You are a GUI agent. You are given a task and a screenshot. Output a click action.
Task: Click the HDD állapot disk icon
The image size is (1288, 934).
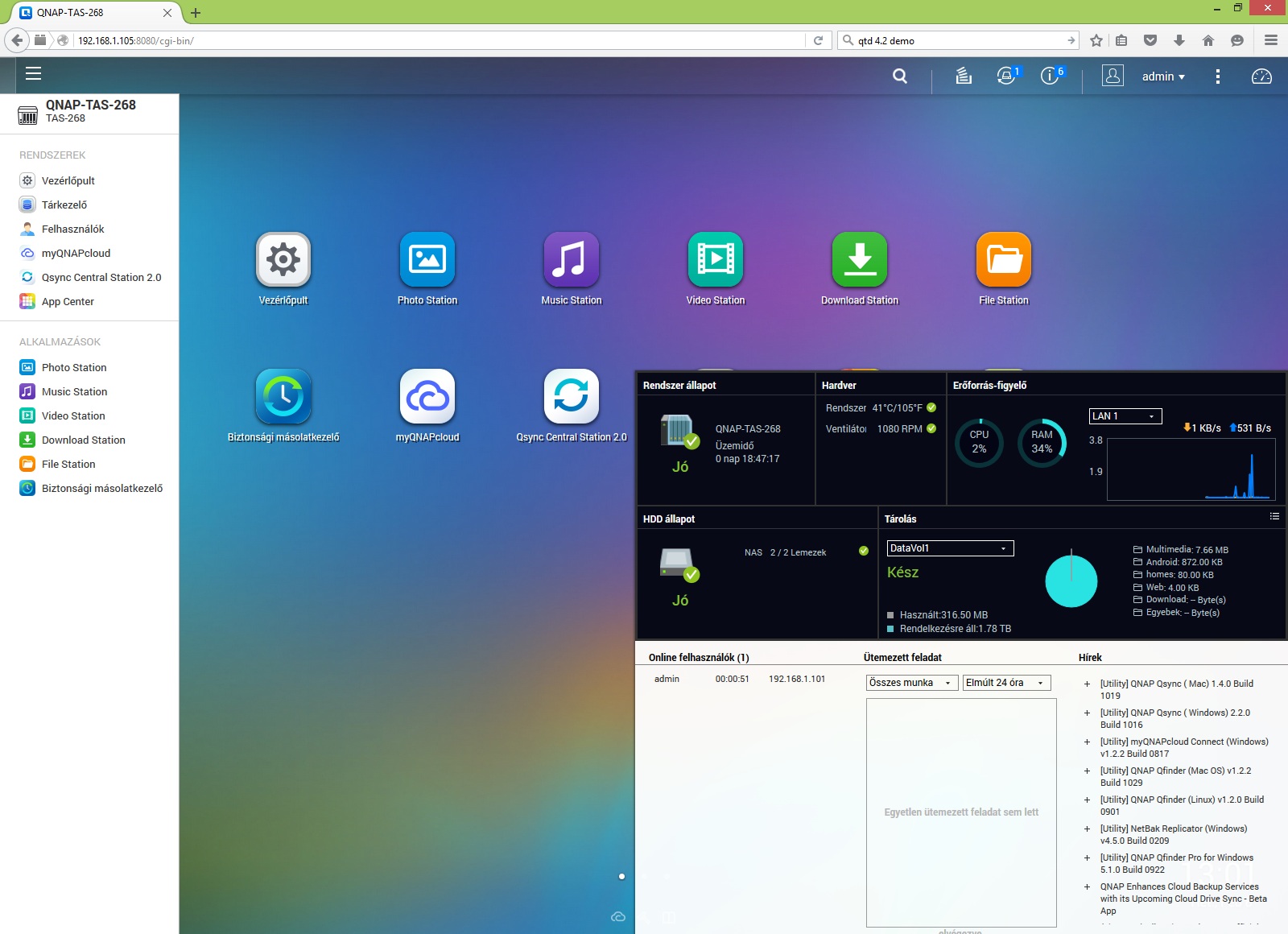pyautogui.click(x=679, y=564)
